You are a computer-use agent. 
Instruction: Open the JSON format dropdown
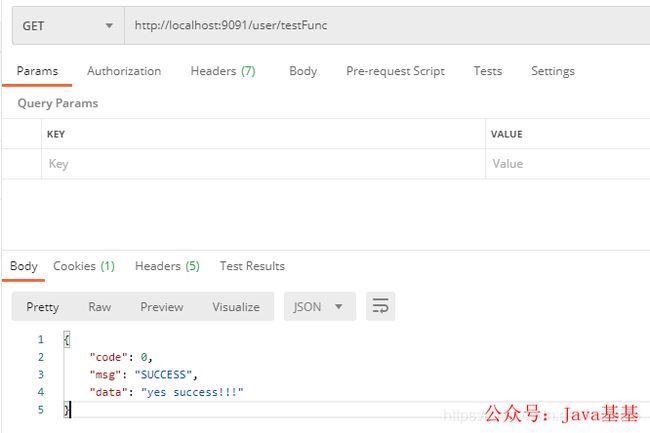point(320,307)
